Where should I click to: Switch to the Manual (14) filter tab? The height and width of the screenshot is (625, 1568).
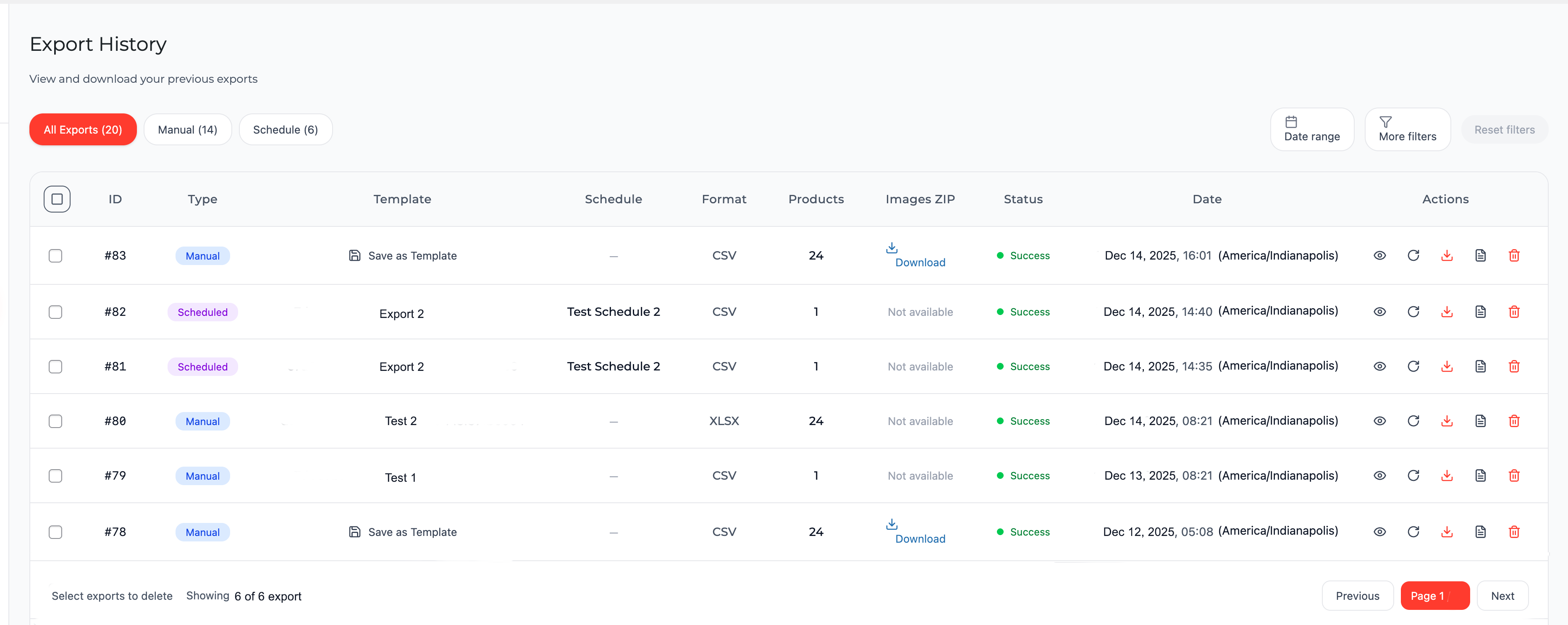[187, 129]
